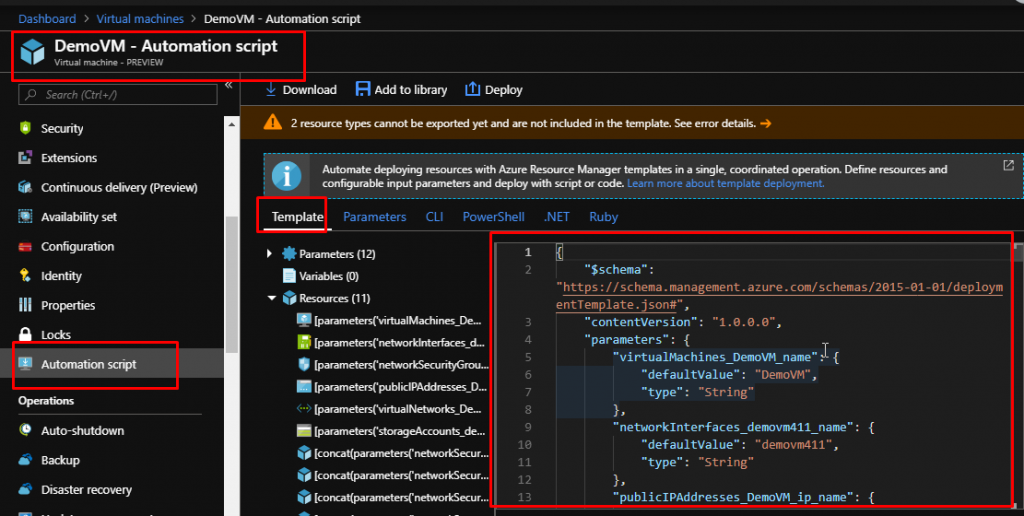1024x516 pixels.
Task: Click the sidebar vertical scrollbar thumb
Action: (231, 284)
